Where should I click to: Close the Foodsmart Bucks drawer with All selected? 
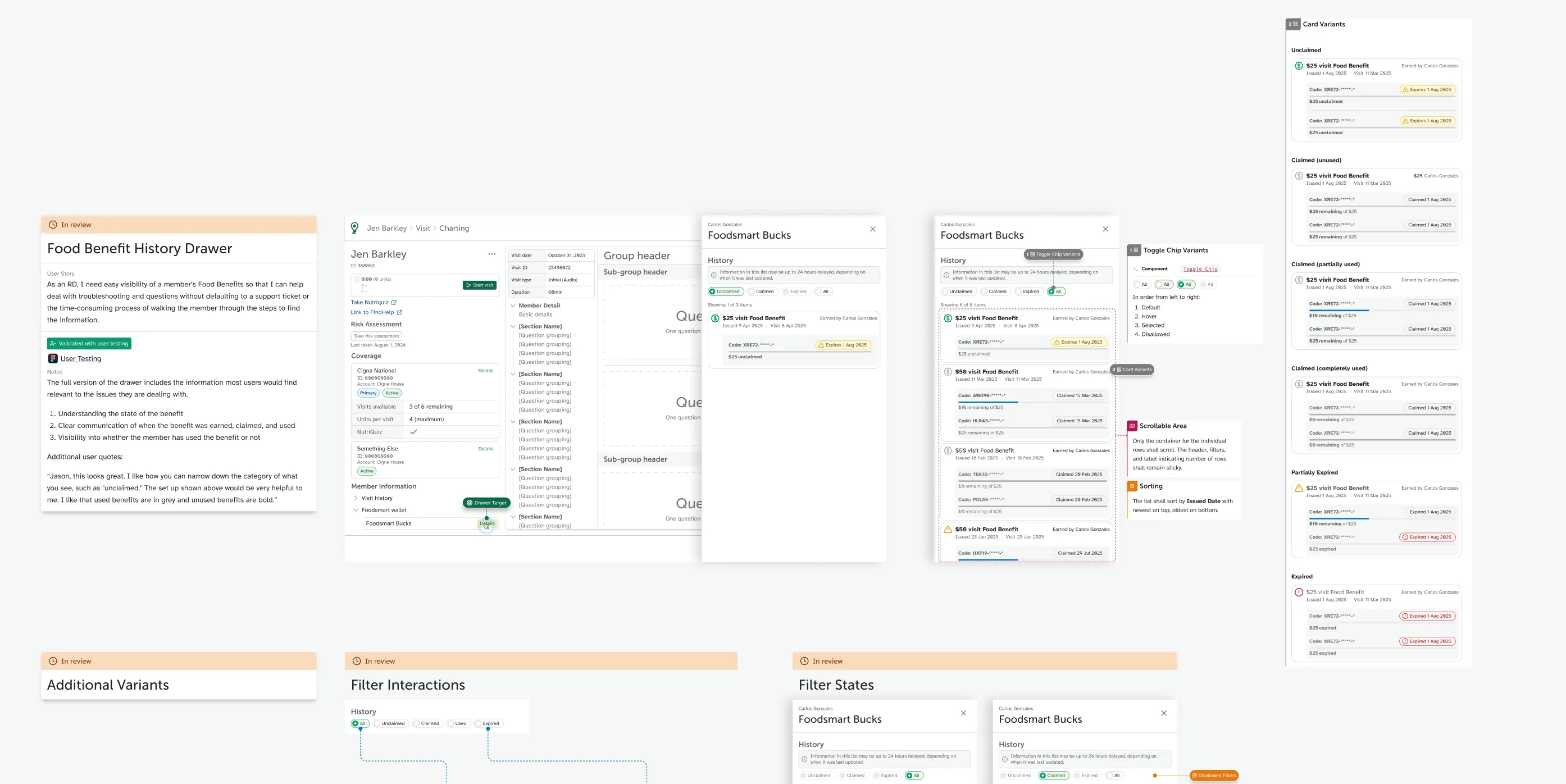[x=1105, y=229]
